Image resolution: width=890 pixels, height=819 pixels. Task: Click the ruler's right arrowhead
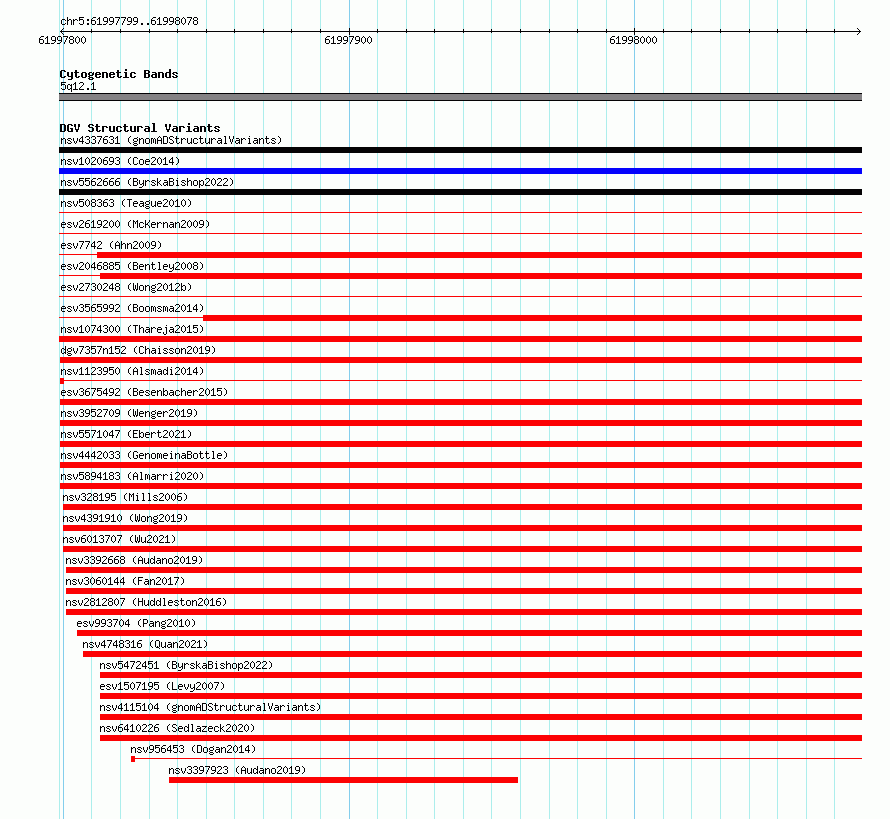pyautogui.click(x=859, y=31)
